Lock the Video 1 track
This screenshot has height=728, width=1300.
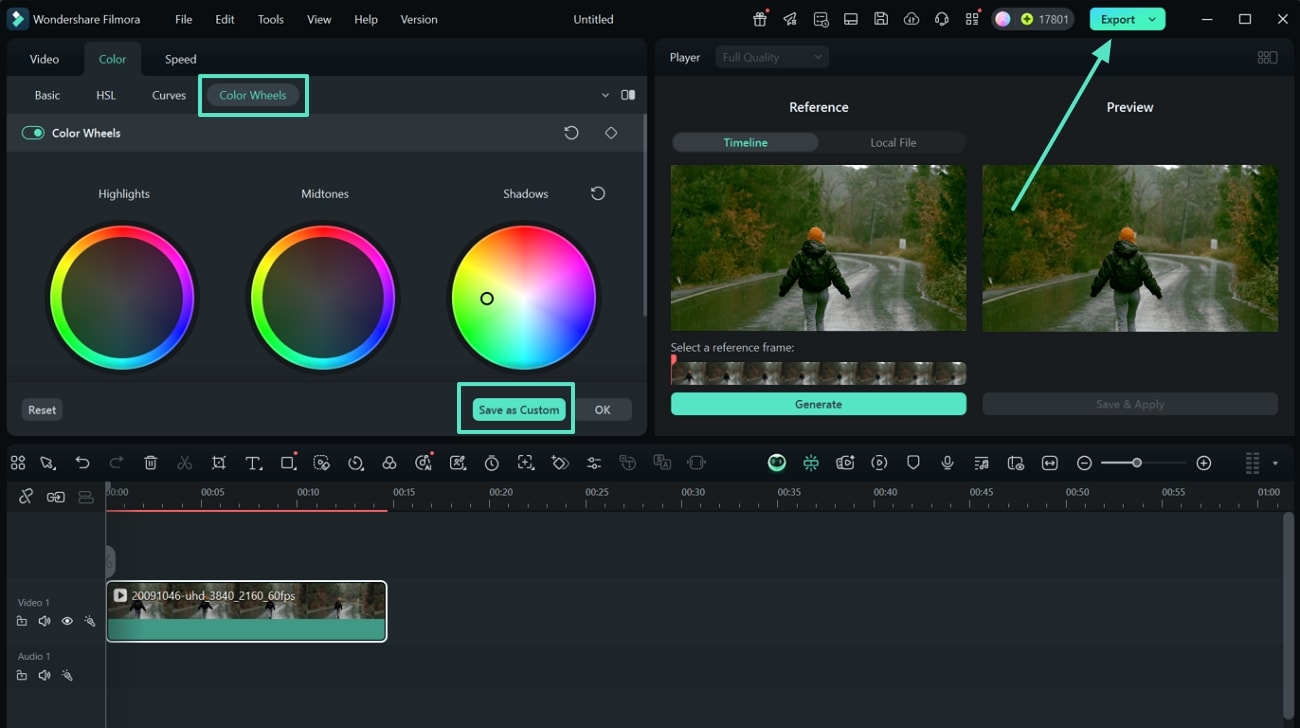22,621
